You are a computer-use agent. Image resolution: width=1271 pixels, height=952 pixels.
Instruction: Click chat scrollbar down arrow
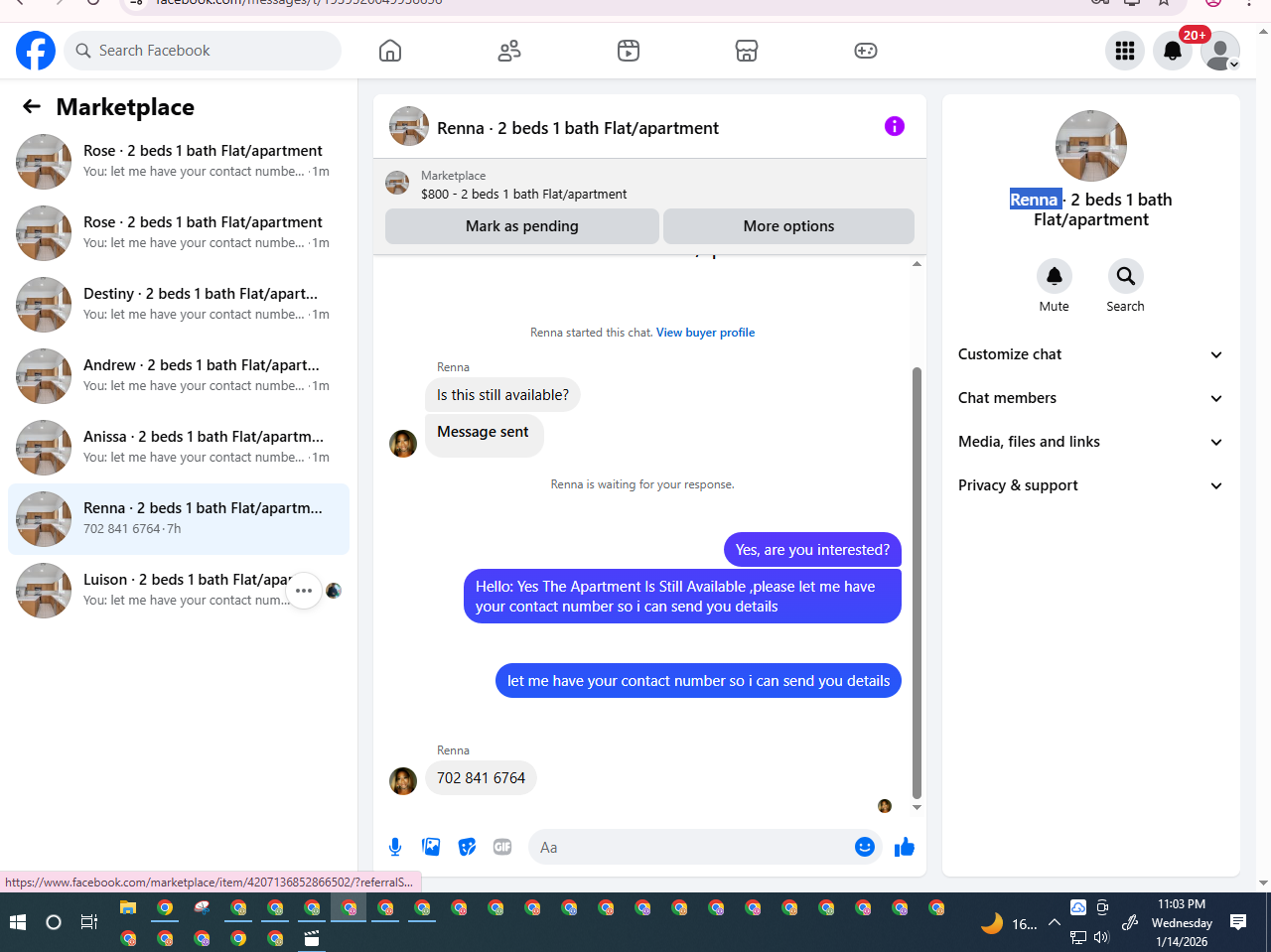[x=917, y=807]
